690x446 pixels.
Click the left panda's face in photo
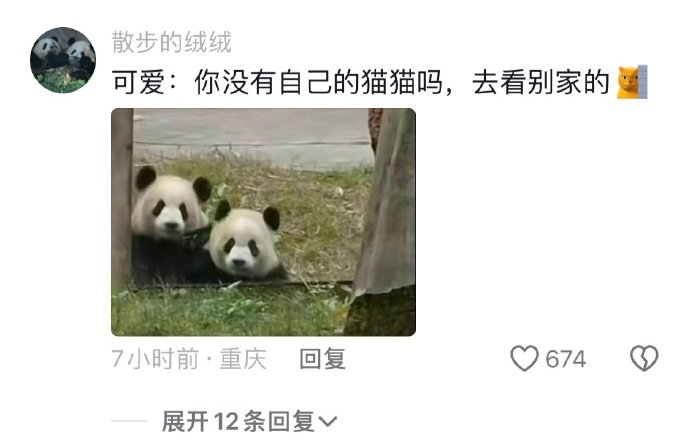coord(169,207)
